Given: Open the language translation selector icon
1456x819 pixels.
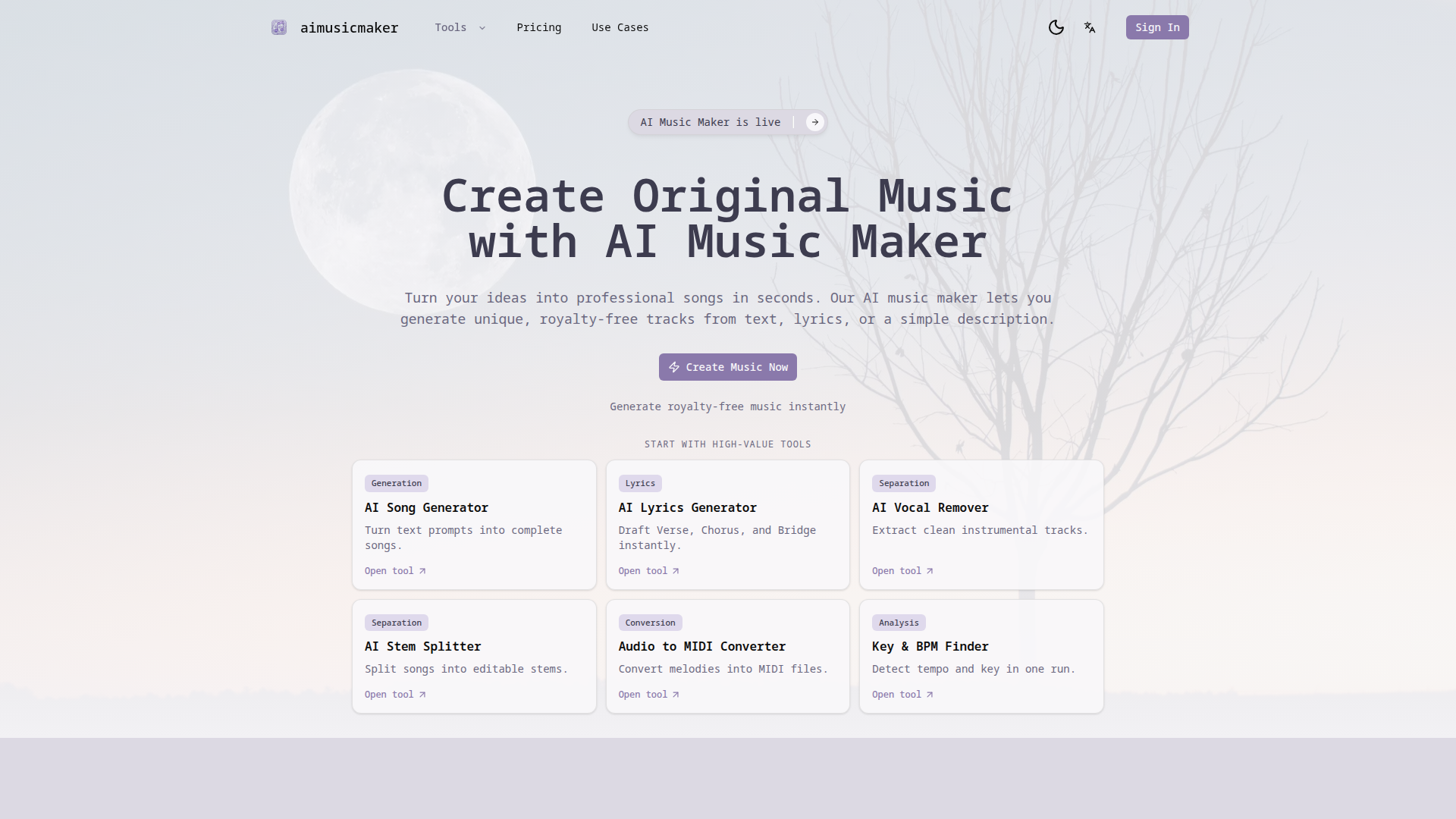Looking at the screenshot, I should [x=1090, y=27].
